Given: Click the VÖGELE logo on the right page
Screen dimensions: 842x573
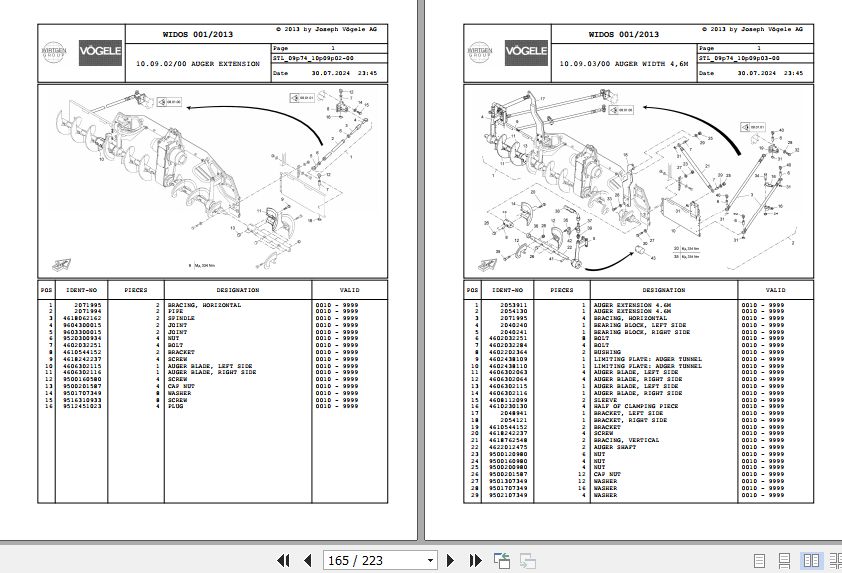Looking at the screenshot, I should click(526, 53).
